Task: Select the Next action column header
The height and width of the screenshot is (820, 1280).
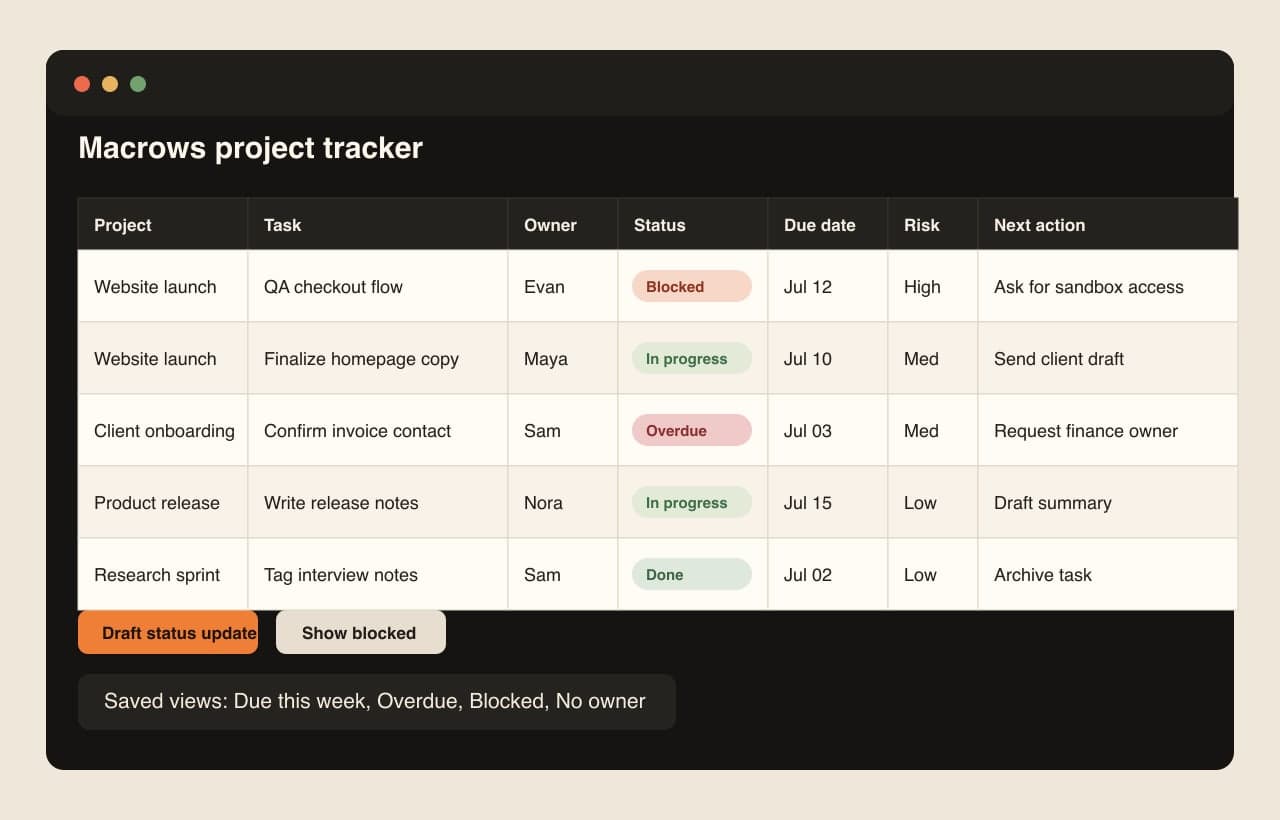Action: click(1108, 224)
